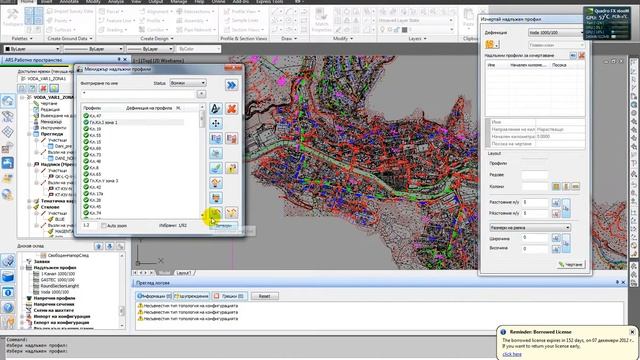Click the four-way move arrows icon in profile manager

216,123
